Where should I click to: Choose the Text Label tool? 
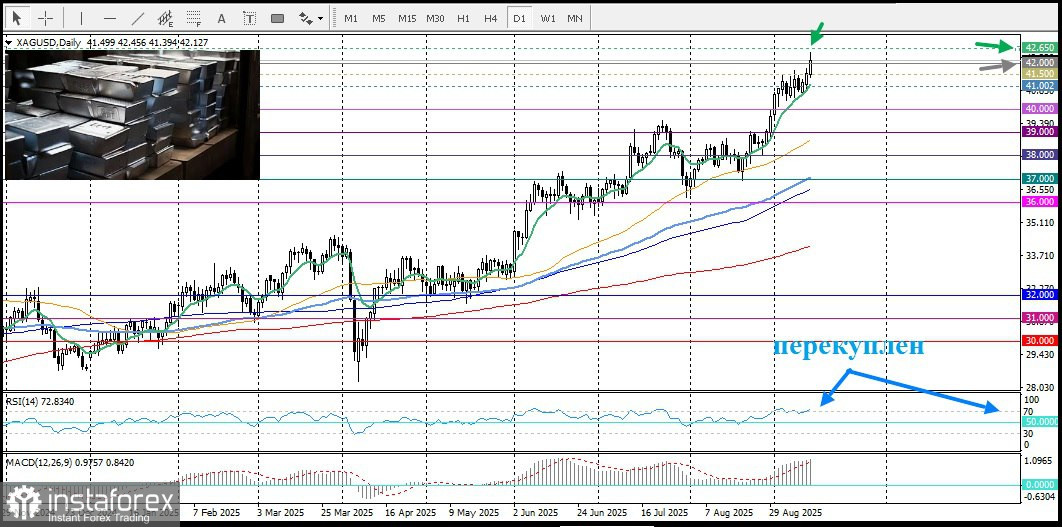tap(249, 18)
